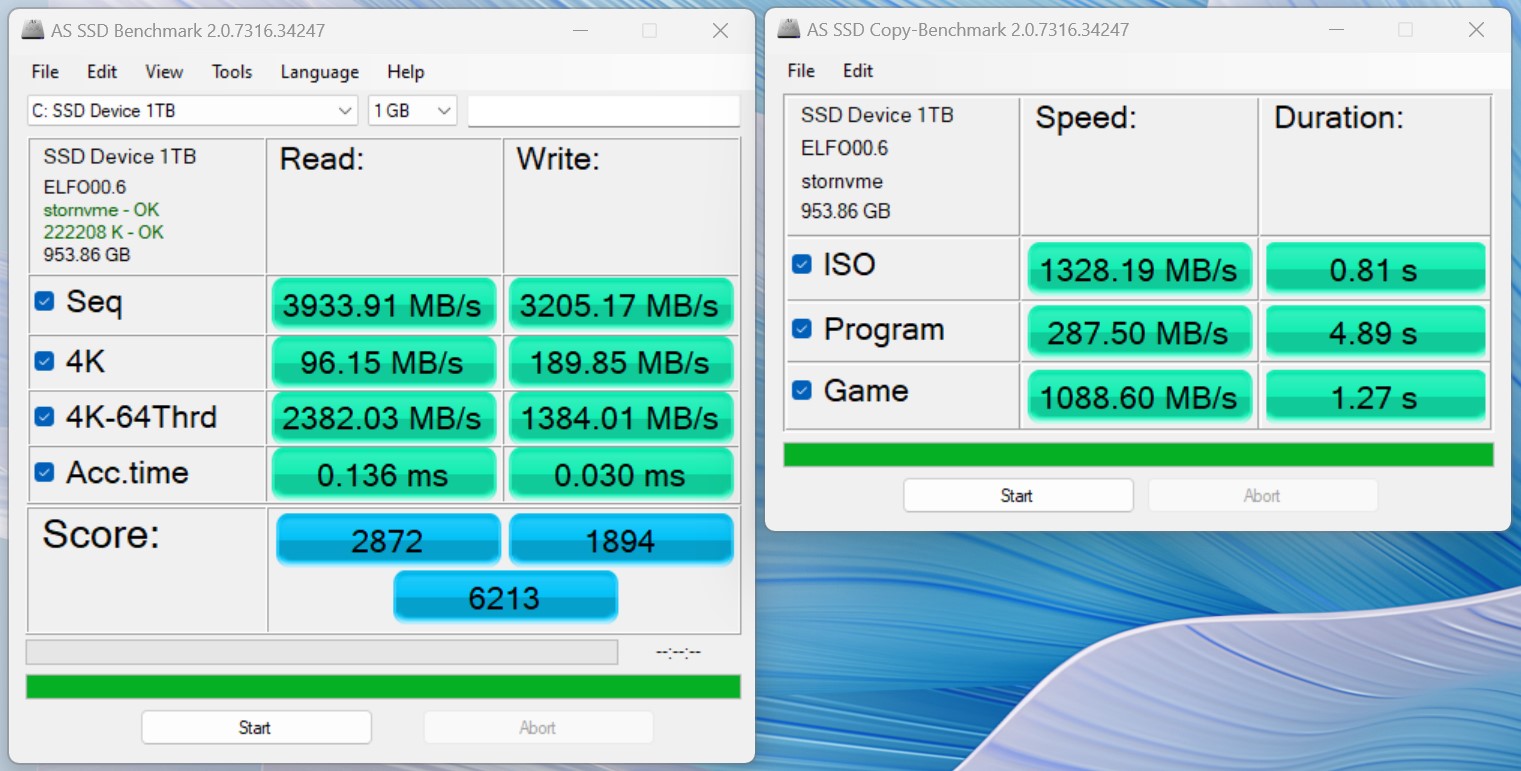Uncheck the ISO copy test checkbox
Image resolution: width=1521 pixels, height=771 pixels.
801,264
